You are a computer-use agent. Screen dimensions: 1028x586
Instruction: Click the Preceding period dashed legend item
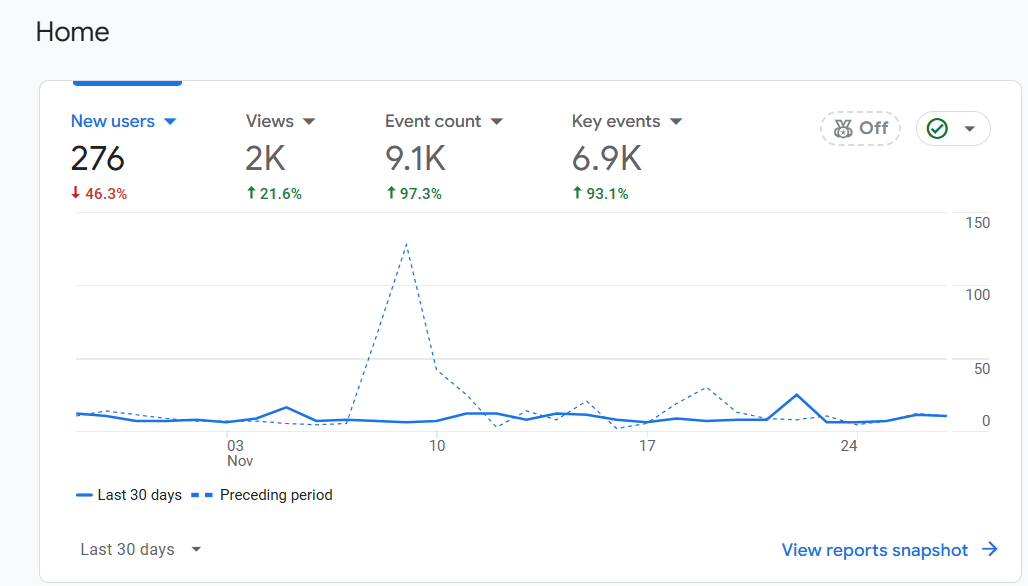coord(264,495)
